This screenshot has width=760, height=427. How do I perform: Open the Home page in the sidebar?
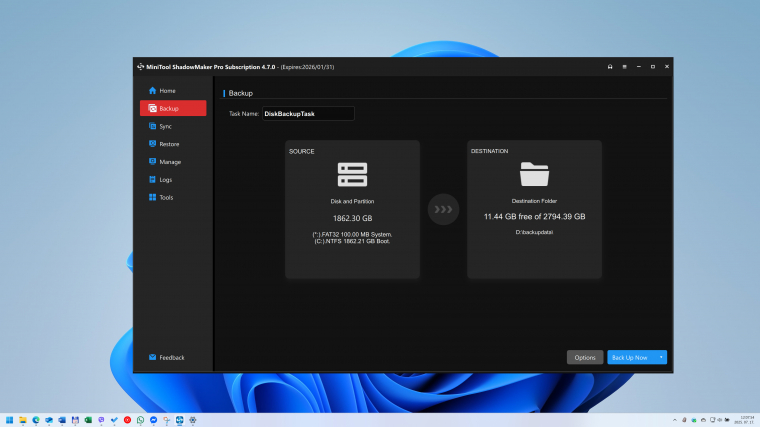pyautogui.click(x=173, y=91)
